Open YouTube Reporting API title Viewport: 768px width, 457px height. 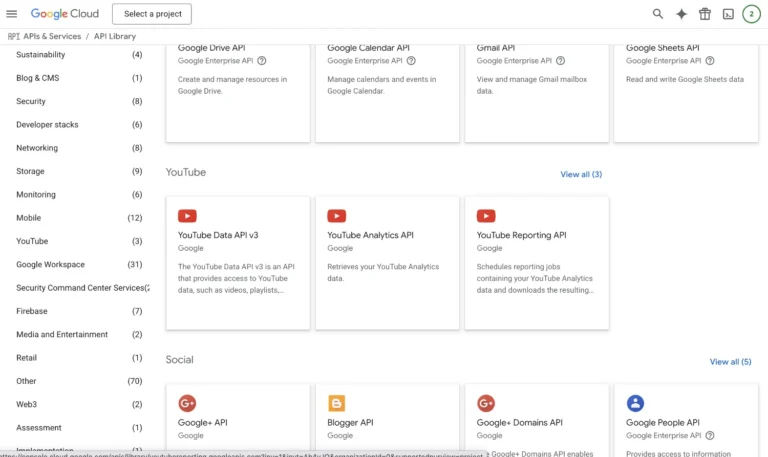point(521,235)
